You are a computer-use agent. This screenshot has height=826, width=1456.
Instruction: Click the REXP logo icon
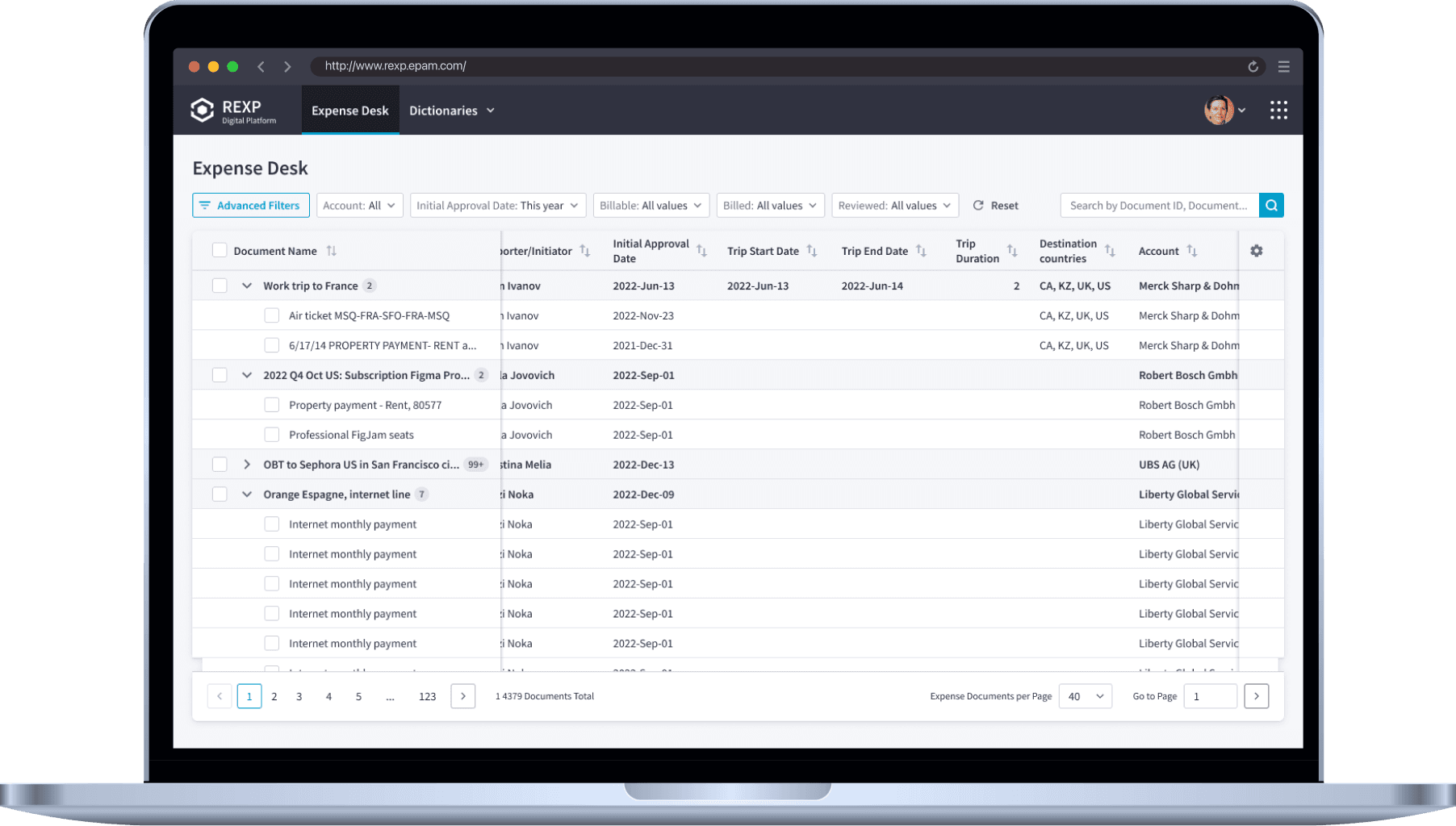click(202, 111)
